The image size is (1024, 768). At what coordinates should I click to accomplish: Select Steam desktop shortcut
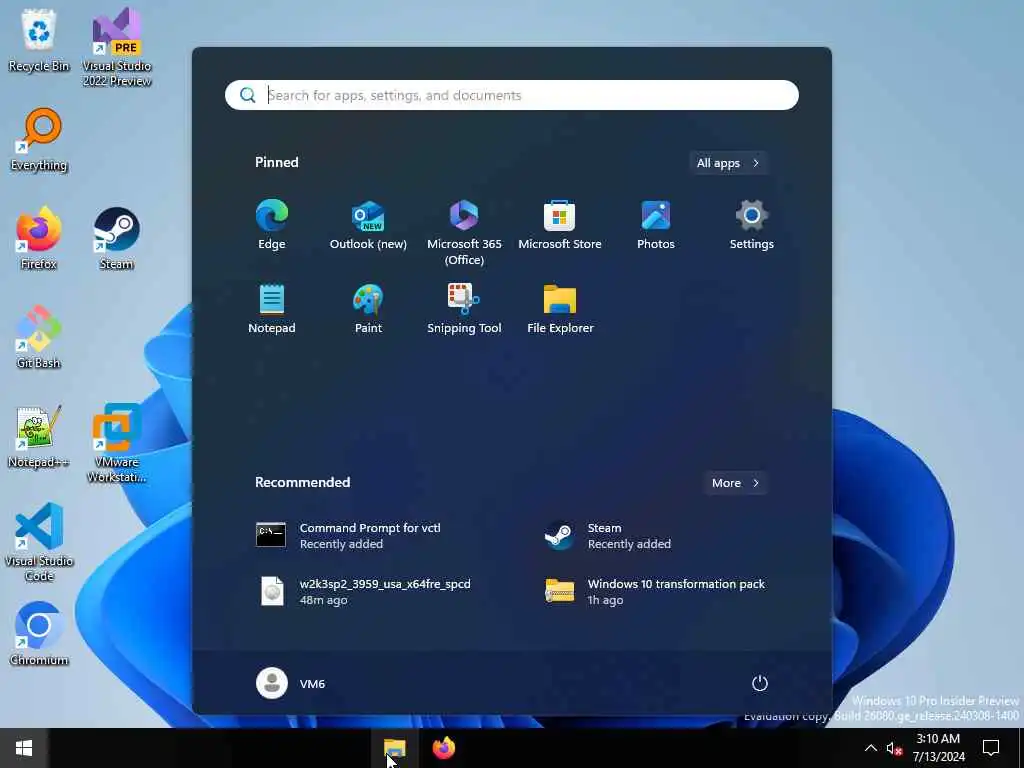coord(116,238)
